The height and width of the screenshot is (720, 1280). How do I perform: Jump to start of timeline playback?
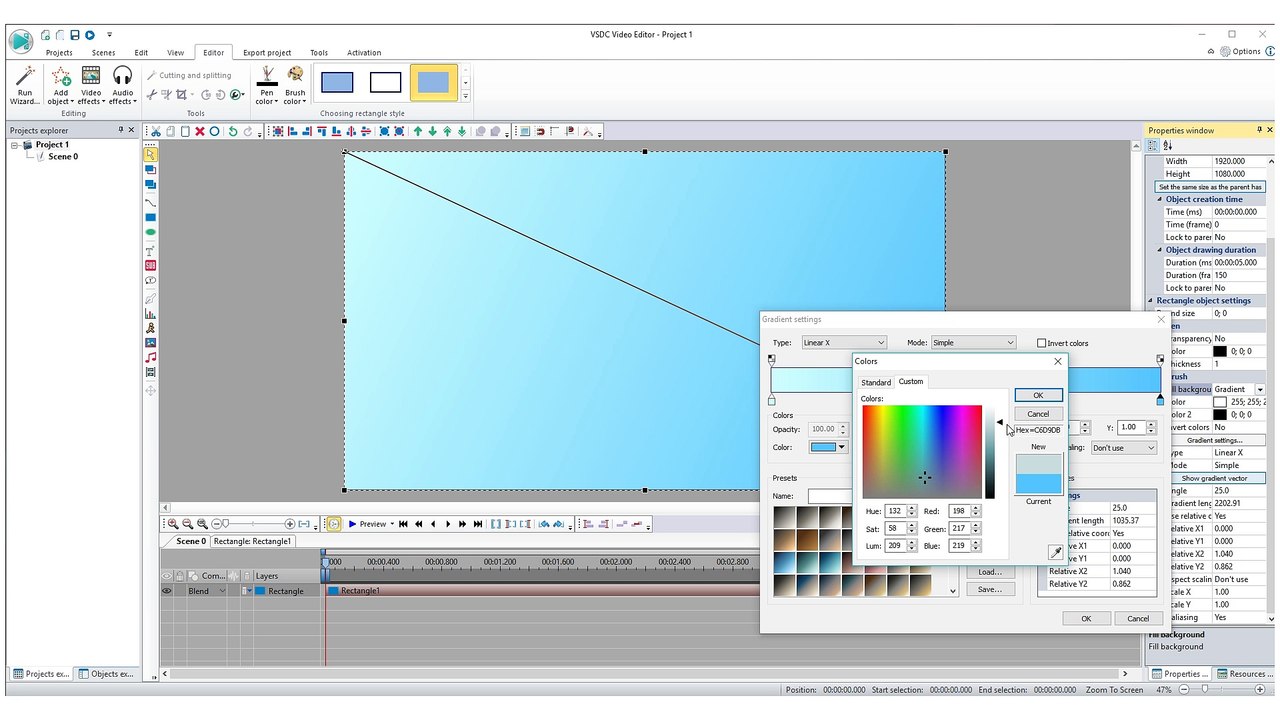coord(403,524)
